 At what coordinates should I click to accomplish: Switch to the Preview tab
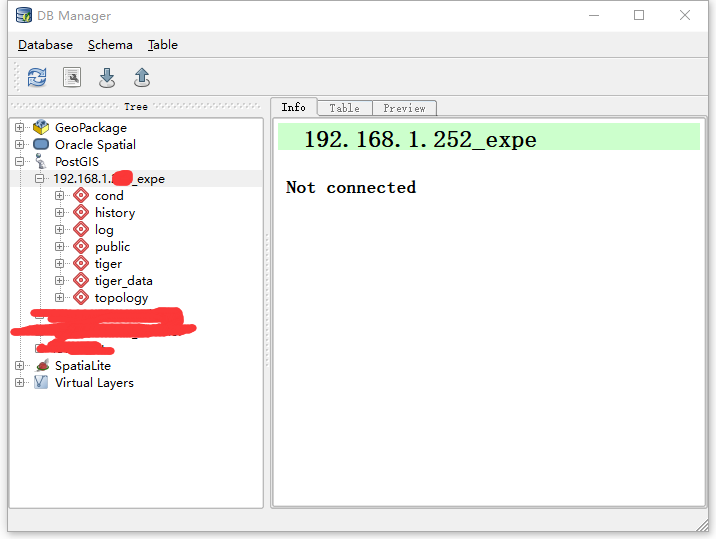(x=404, y=108)
